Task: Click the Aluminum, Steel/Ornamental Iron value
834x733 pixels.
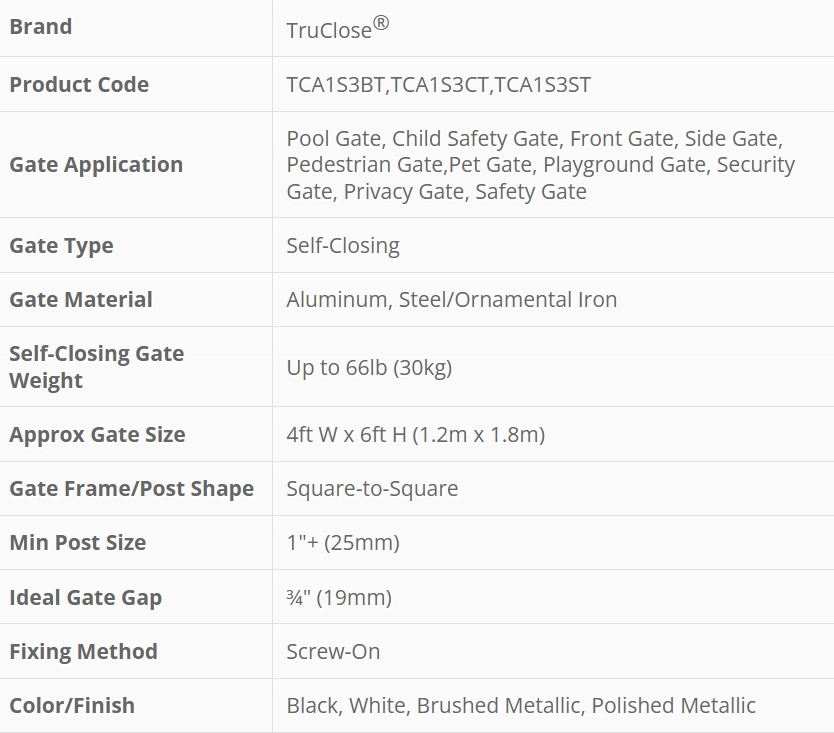Action: point(452,300)
